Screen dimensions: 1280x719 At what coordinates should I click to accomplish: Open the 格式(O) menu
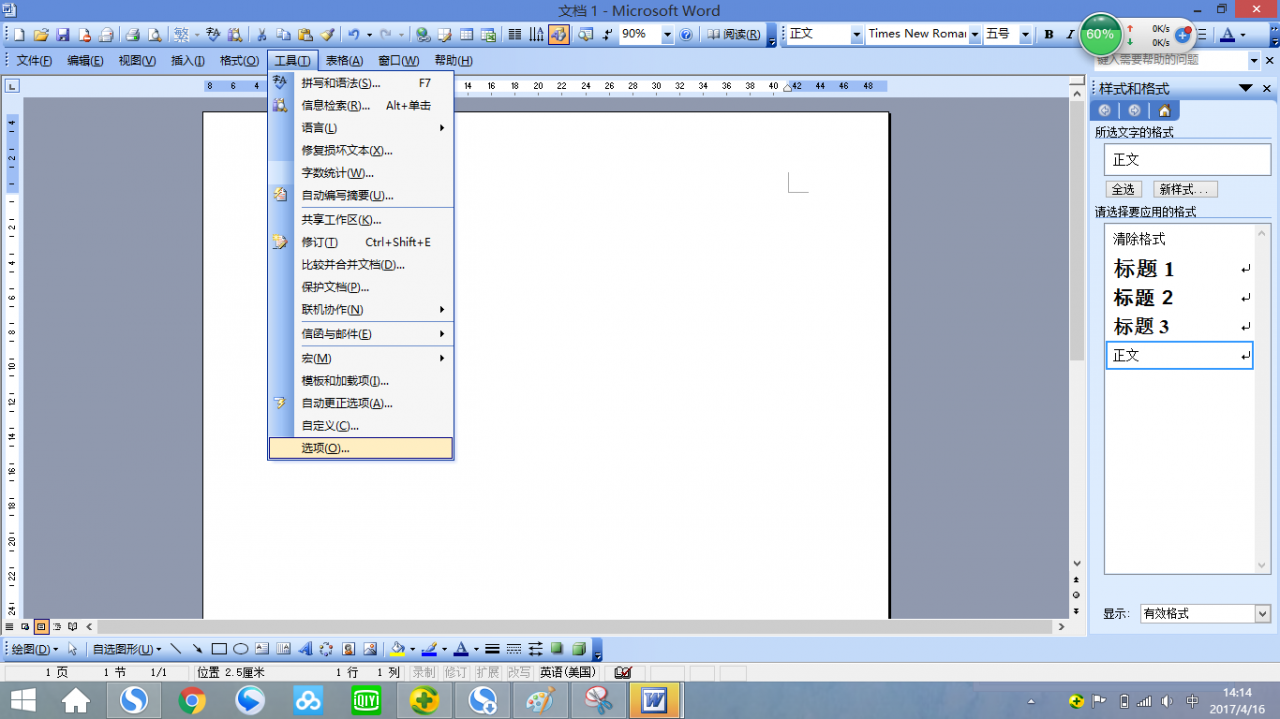tap(239, 61)
